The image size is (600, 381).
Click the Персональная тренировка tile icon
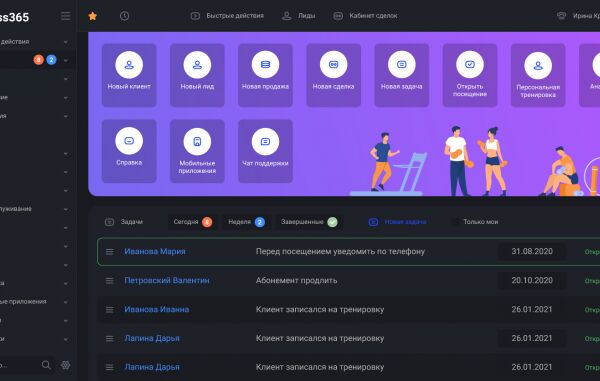(x=538, y=65)
